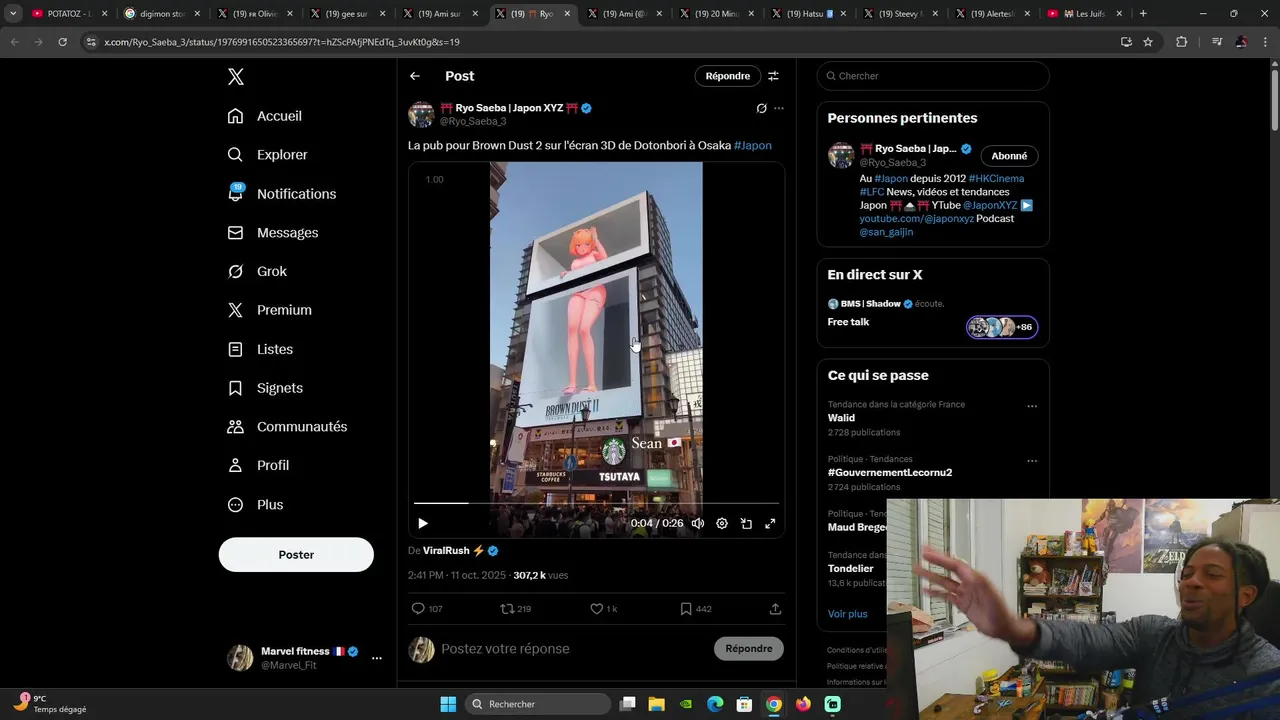This screenshot has height=720, width=1280.
Task: Open video settings gear
Action: (722, 523)
